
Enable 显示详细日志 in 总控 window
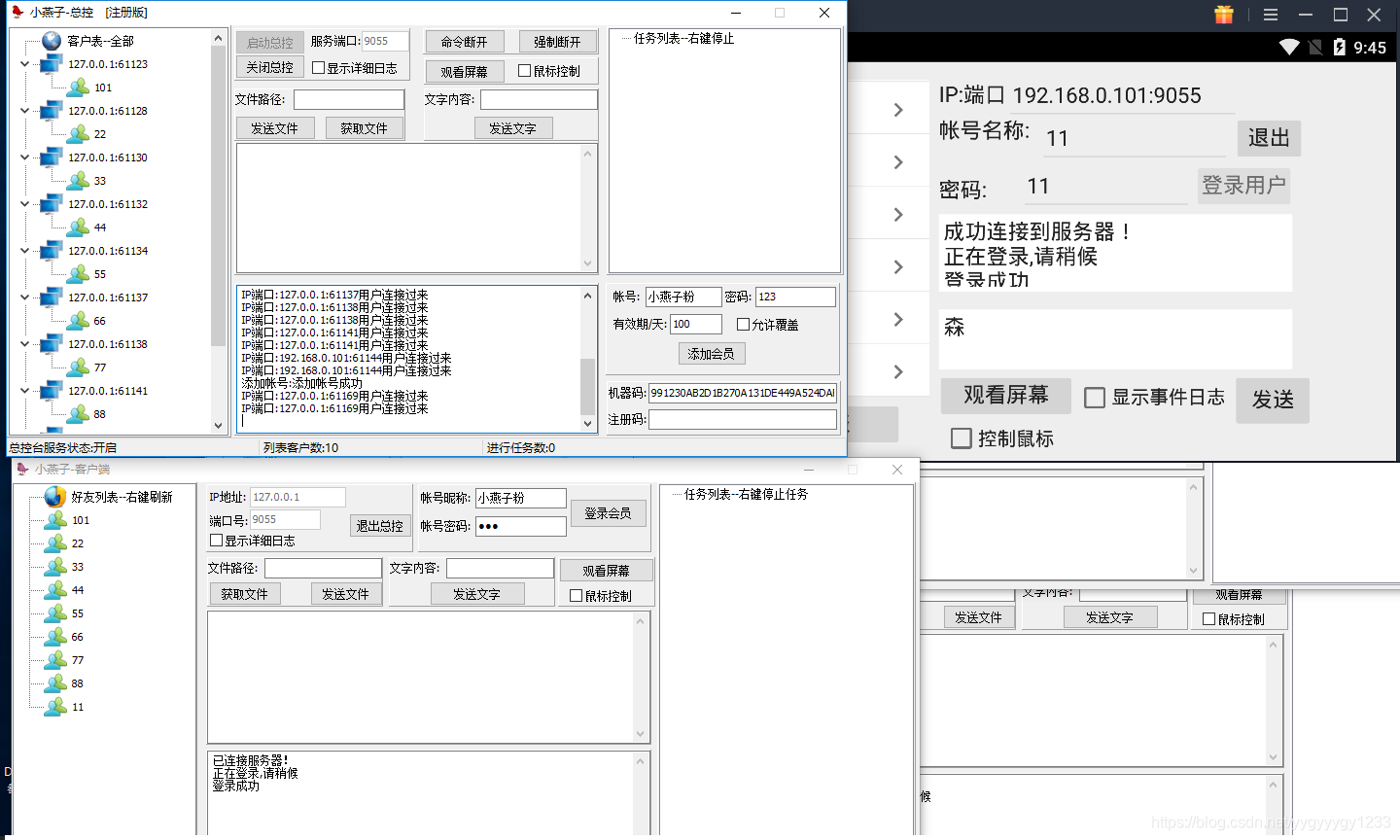coord(319,68)
